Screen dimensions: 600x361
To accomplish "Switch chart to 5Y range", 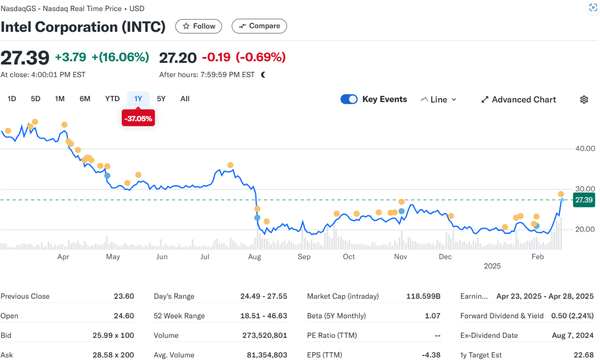I will [161, 99].
